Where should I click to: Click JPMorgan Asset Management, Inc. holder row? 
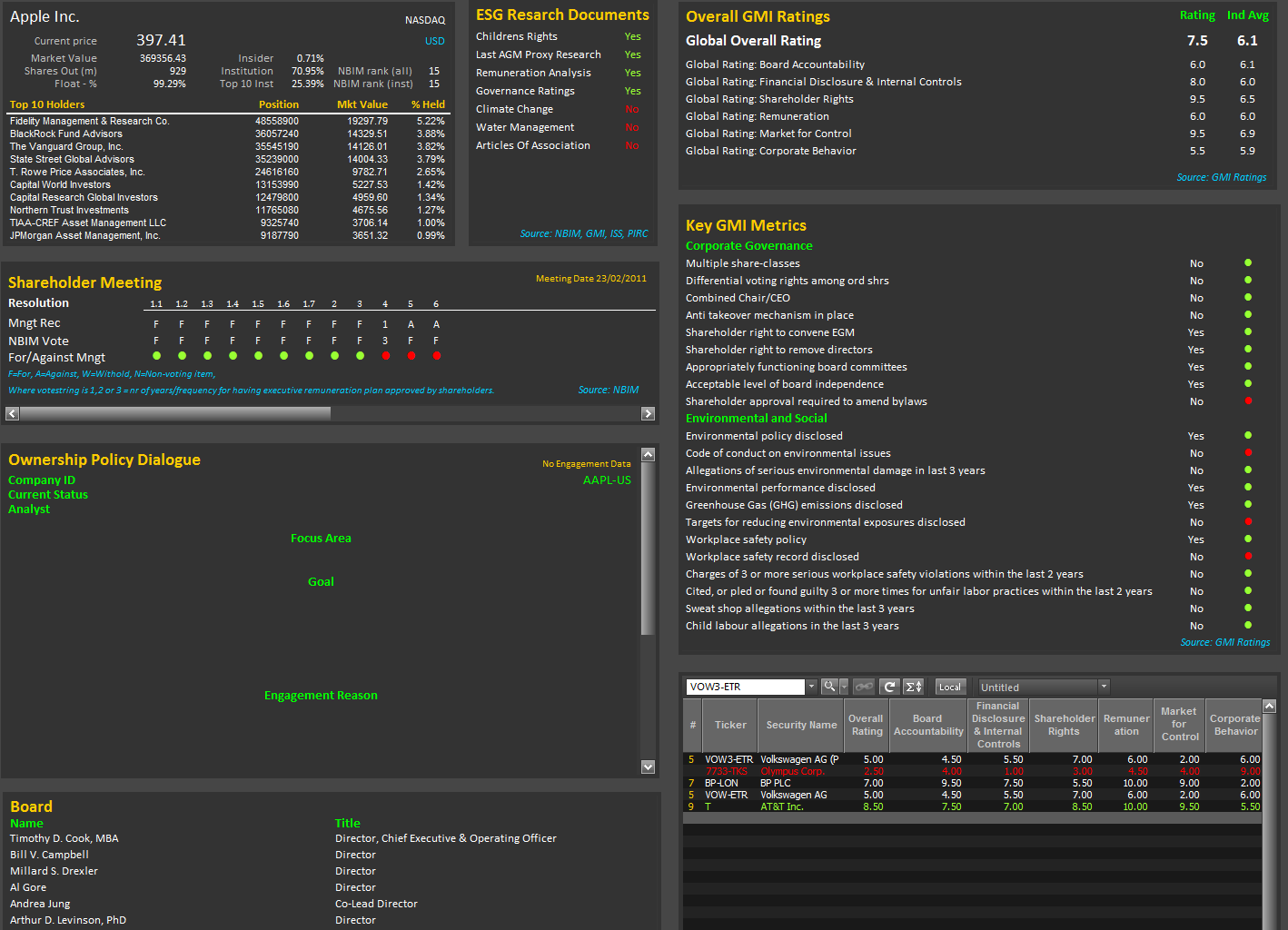click(228, 235)
